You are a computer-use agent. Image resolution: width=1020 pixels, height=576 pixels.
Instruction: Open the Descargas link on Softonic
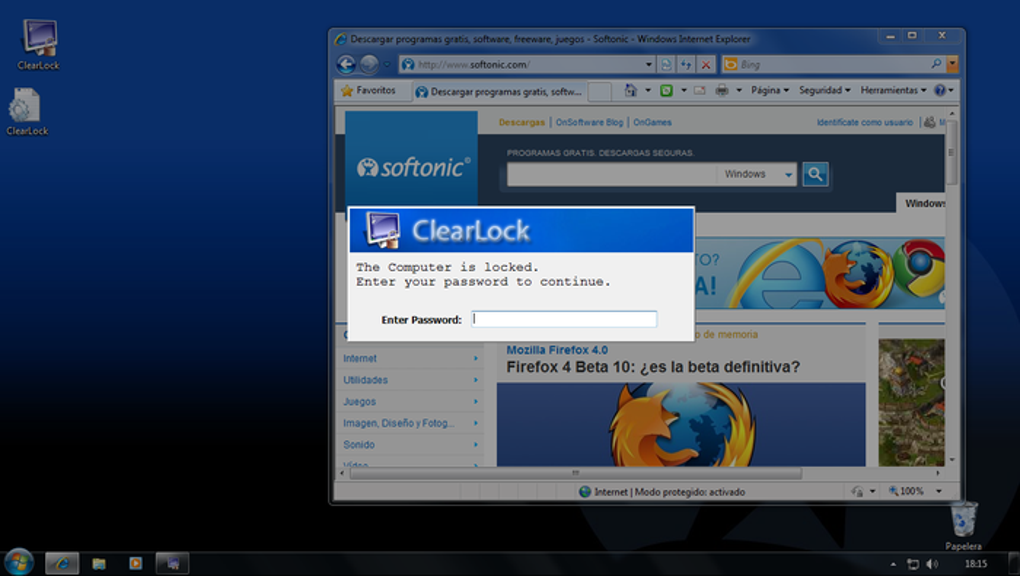[x=522, y=122]
